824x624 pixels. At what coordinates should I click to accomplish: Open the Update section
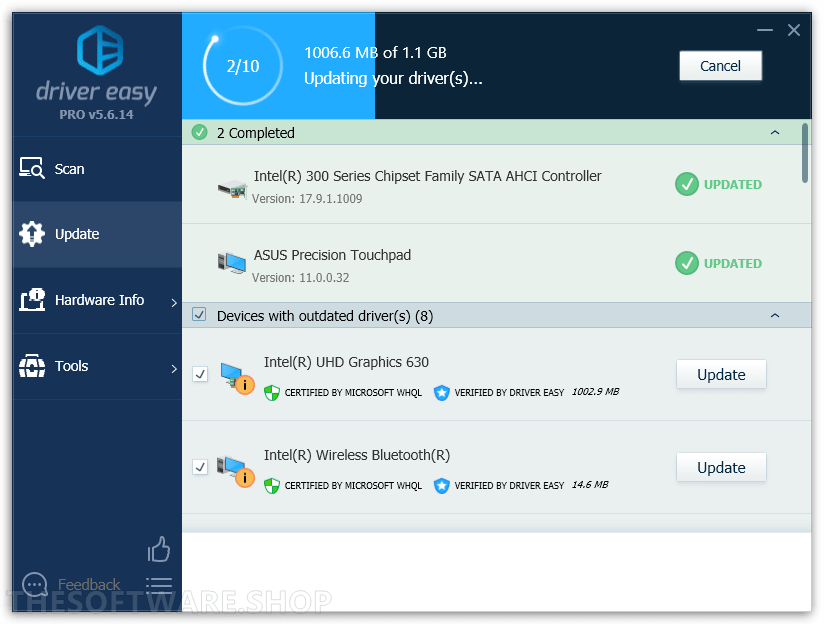pyautogui.click(x=97, y=234)
